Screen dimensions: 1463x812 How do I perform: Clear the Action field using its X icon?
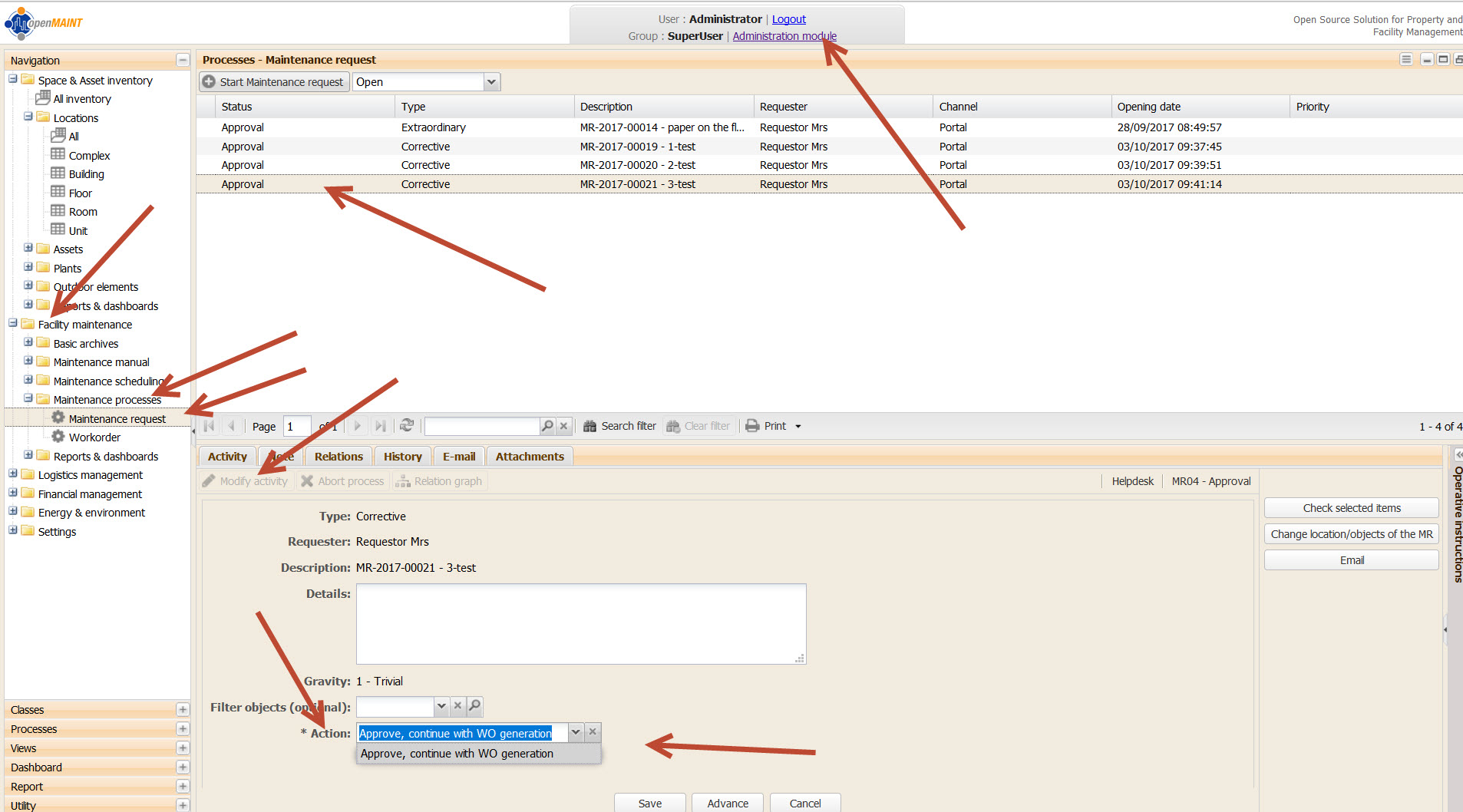pyautogui.click(x=593, y=732)
